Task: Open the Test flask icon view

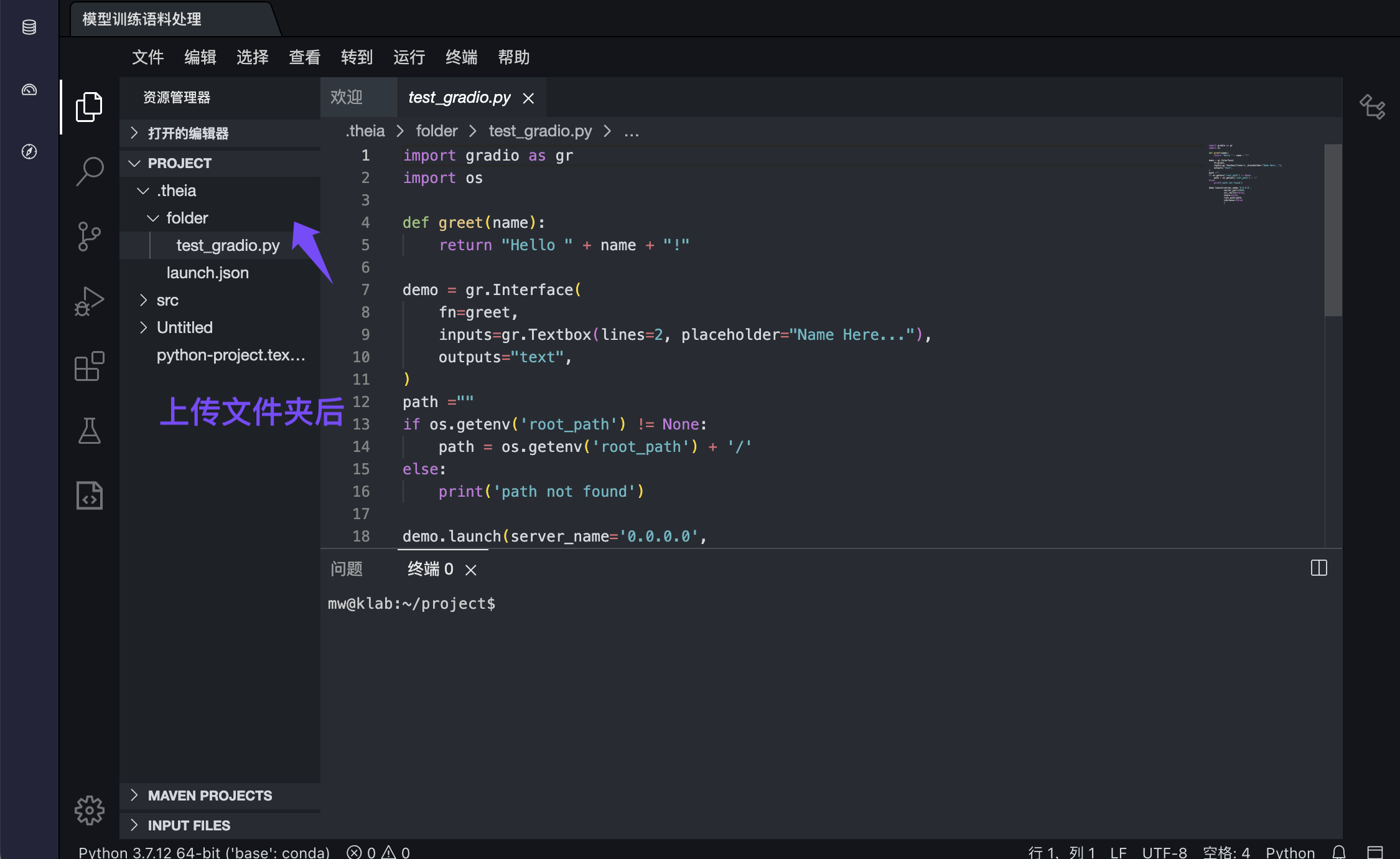Action: (x=90, y=431)
